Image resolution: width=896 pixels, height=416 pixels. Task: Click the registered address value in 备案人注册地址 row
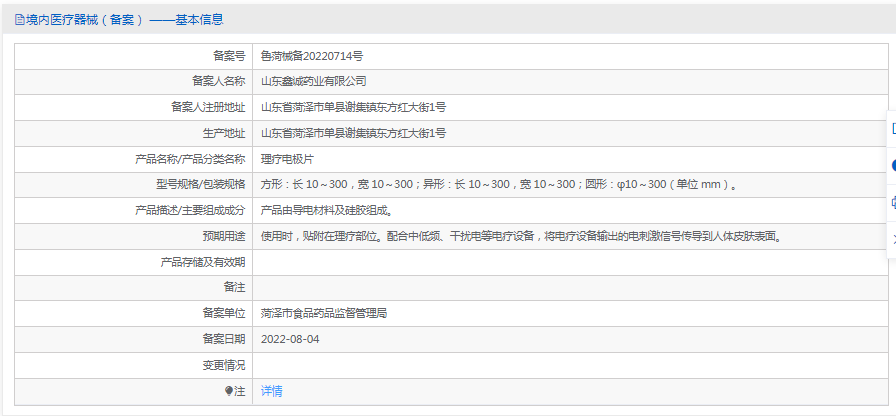click(354, 107)
